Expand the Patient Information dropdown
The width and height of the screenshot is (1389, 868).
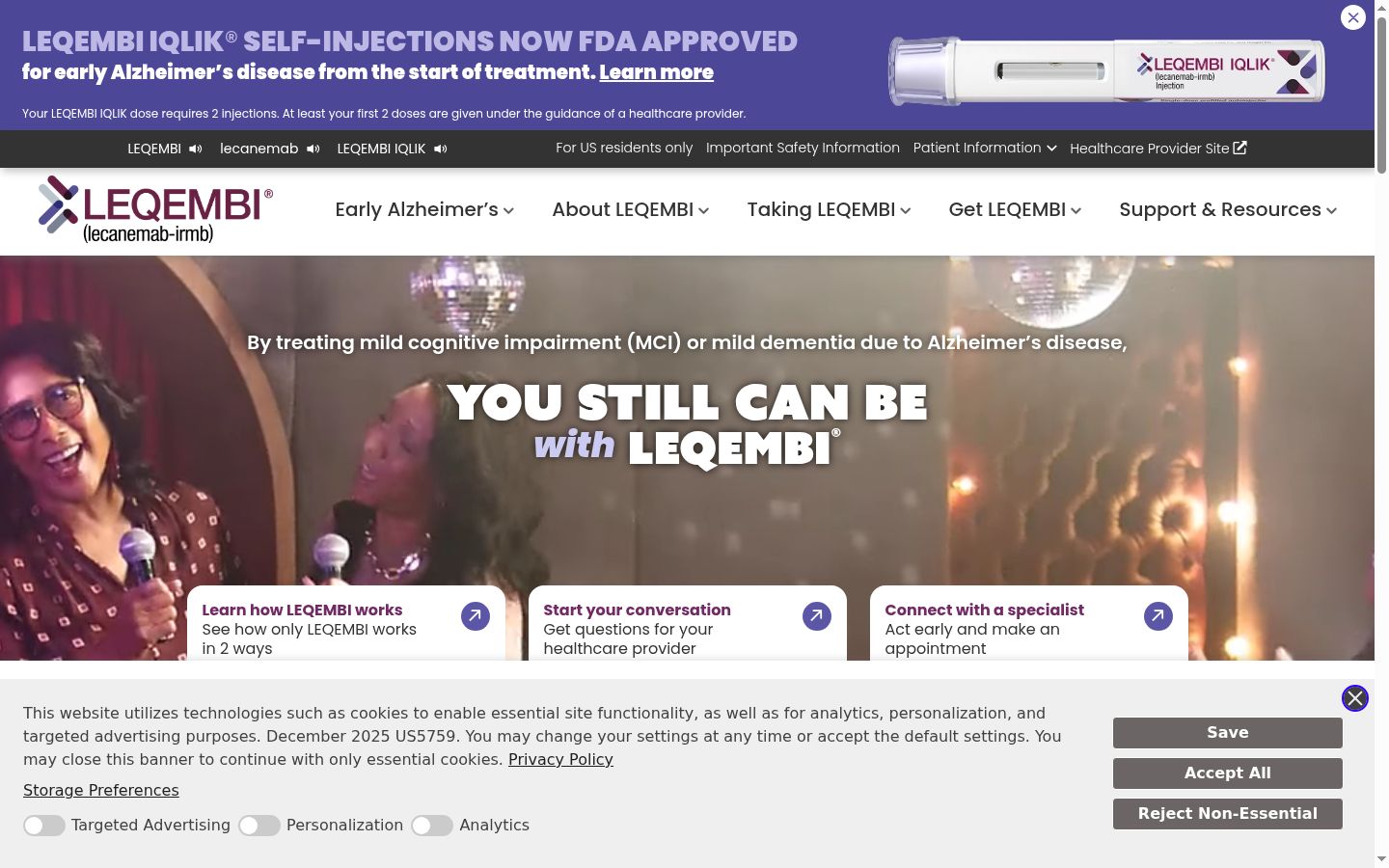(985, 149)
